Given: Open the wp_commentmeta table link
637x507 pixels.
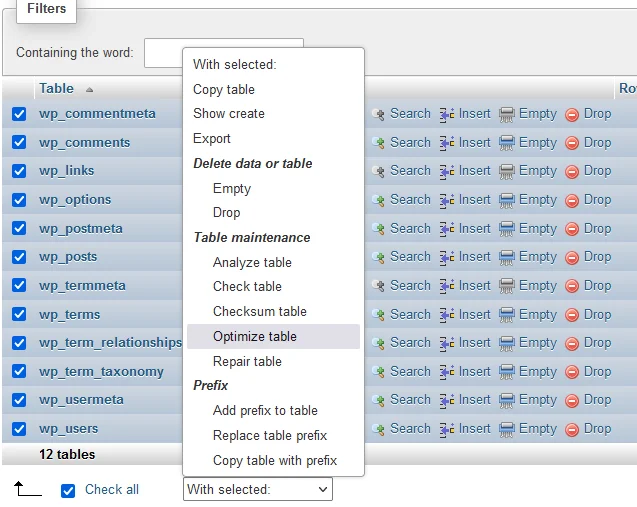Looking at the screenshot, I should pyautogui.click(x=98, y=114).
